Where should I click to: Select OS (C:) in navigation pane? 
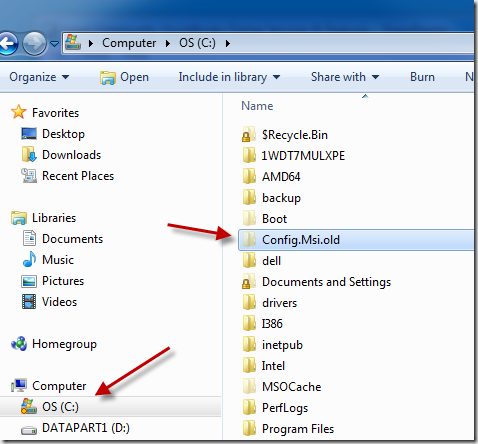point(110,407)
